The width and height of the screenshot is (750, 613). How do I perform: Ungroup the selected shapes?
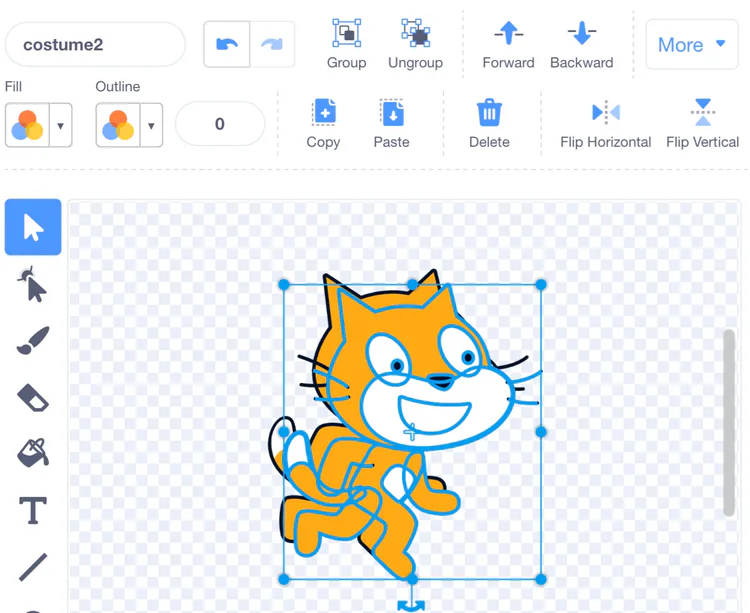coord(415,44)
